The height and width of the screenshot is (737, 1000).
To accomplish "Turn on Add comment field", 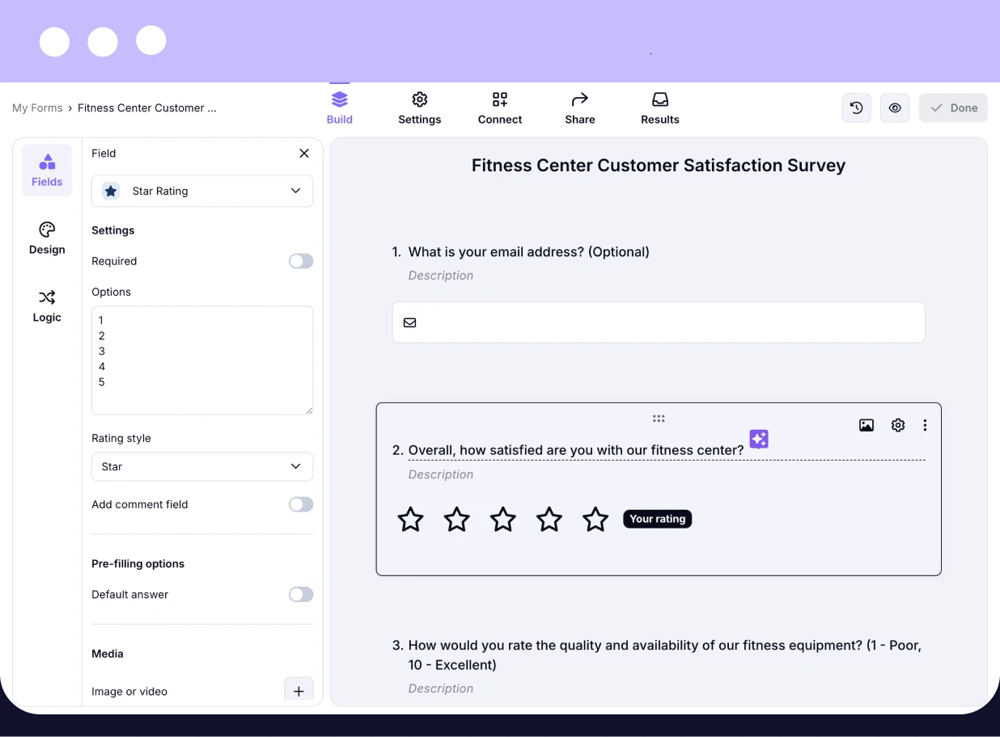I will [300, 504].
